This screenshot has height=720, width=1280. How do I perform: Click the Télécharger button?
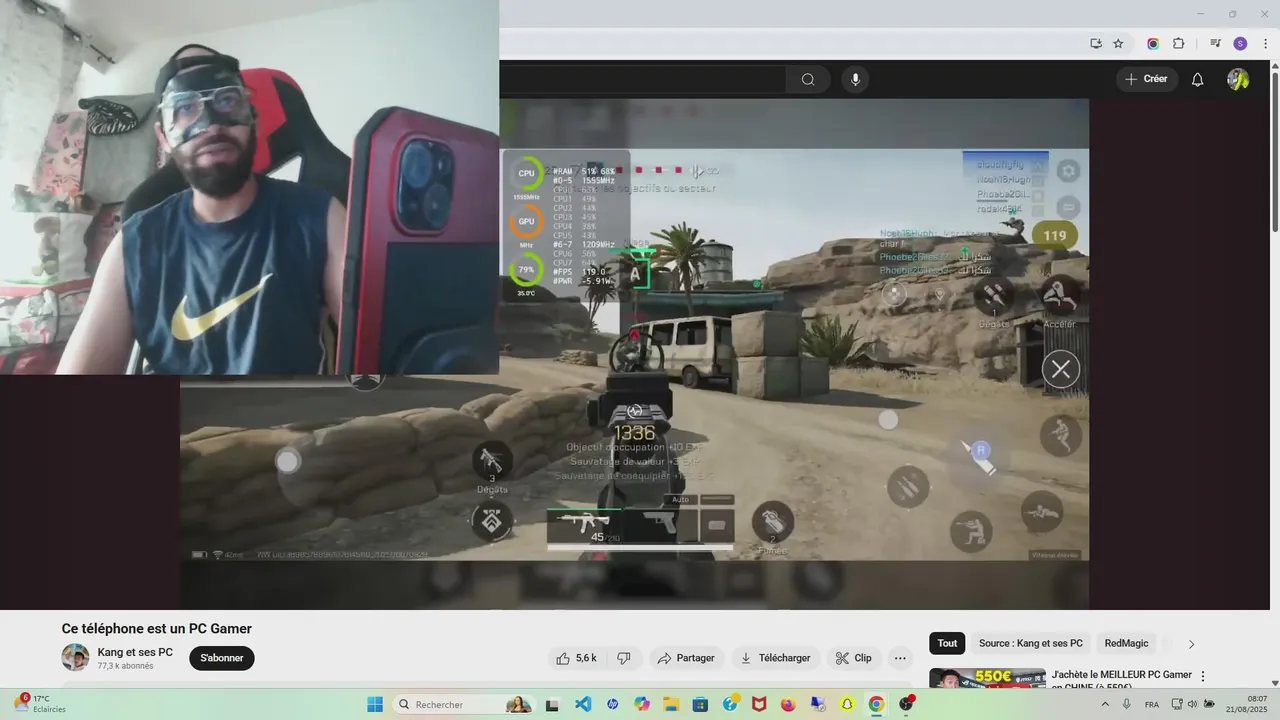tap(776, 658)
